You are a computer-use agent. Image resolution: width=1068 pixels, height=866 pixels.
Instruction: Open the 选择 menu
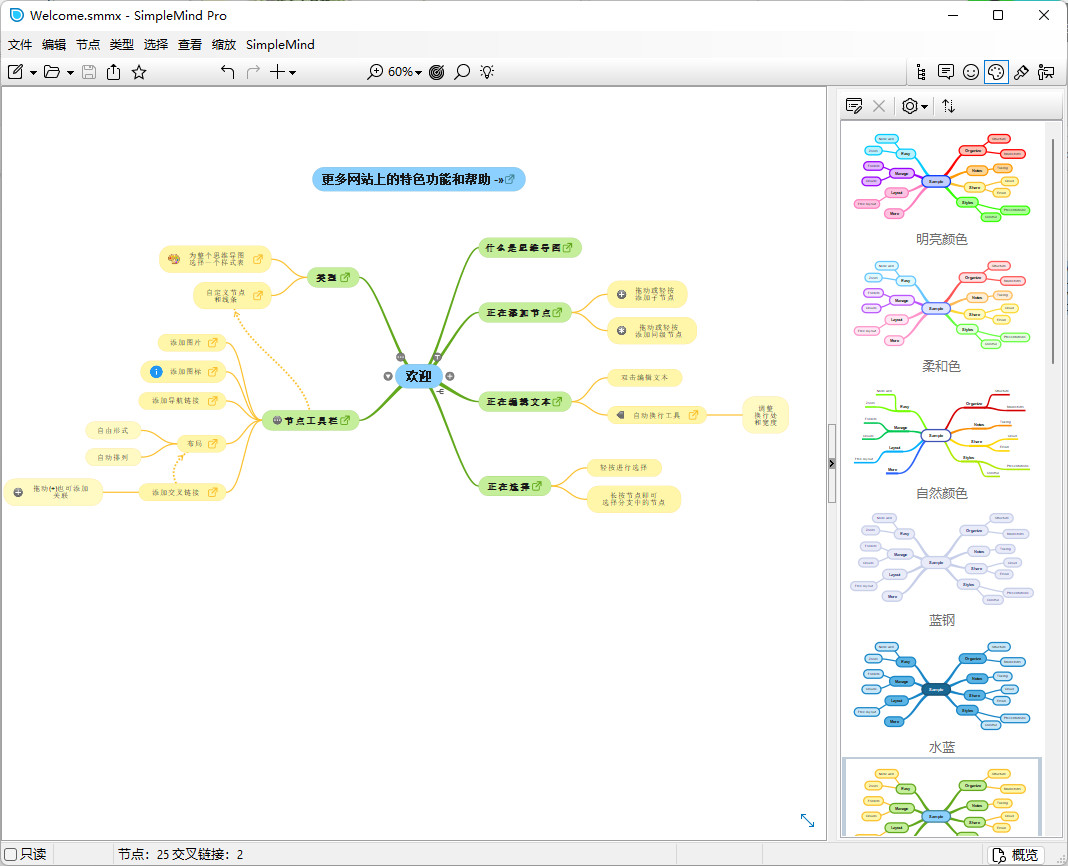click(156, 44)
